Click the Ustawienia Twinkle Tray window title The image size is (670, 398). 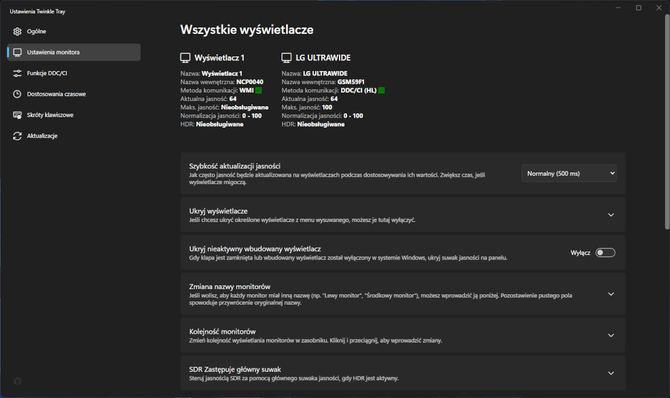(x=38, y=12)
